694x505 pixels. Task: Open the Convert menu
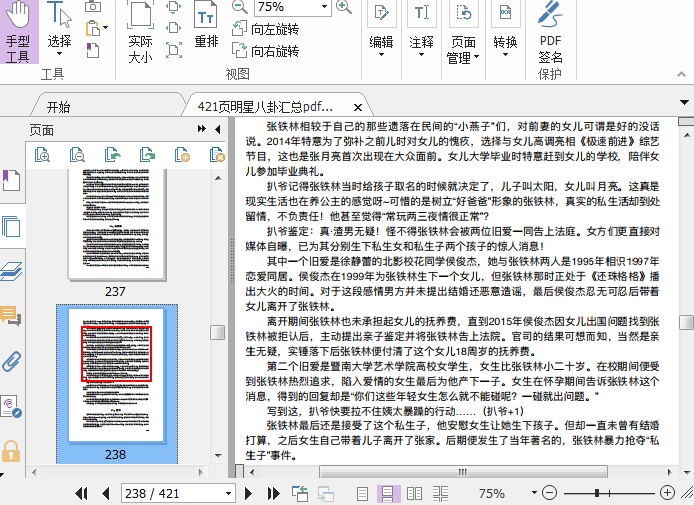pyautogui.click(x=505, y=30)
